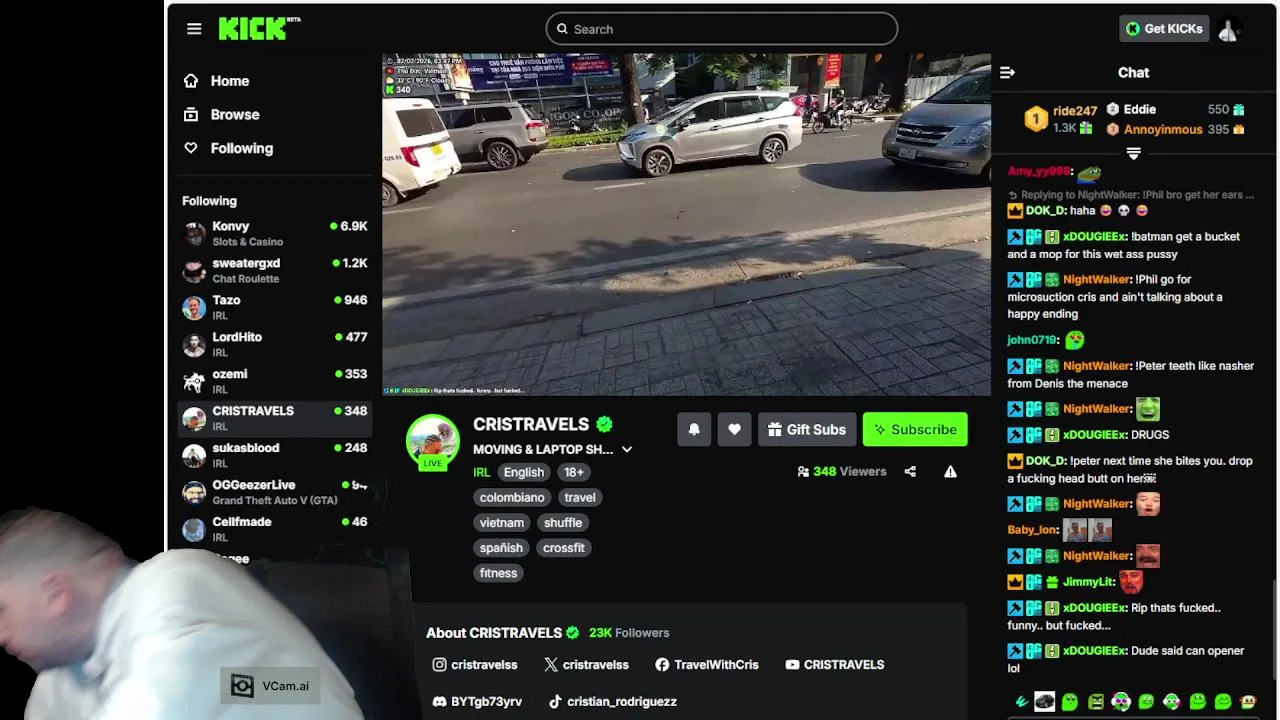Click the crossfit tag
This screenshot has width=1280, height=720.
564,548
